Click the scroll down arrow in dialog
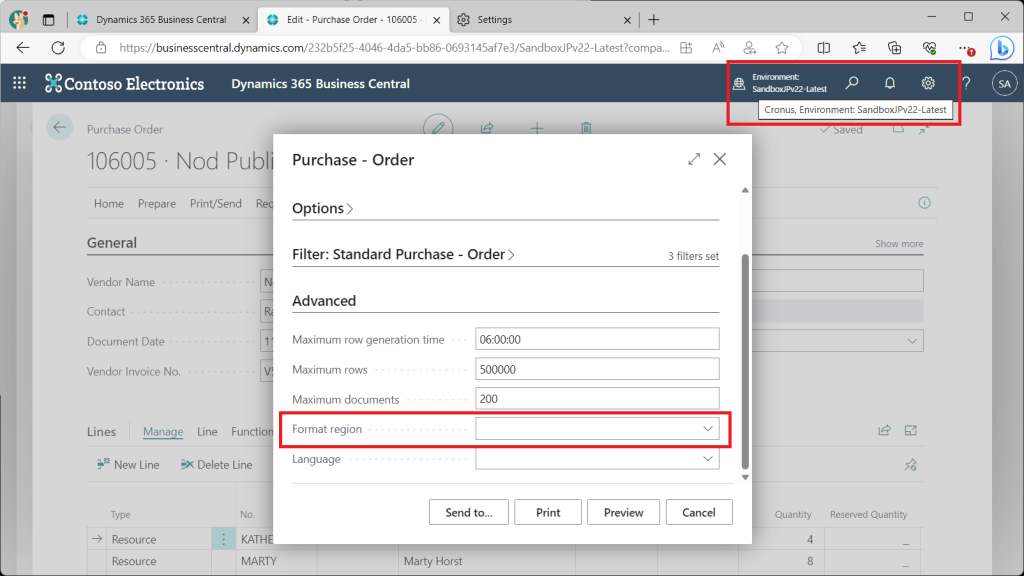Image resolution: width=1024 pixels, height=576 pixels. pyautogui.click(x=745, y=477)
